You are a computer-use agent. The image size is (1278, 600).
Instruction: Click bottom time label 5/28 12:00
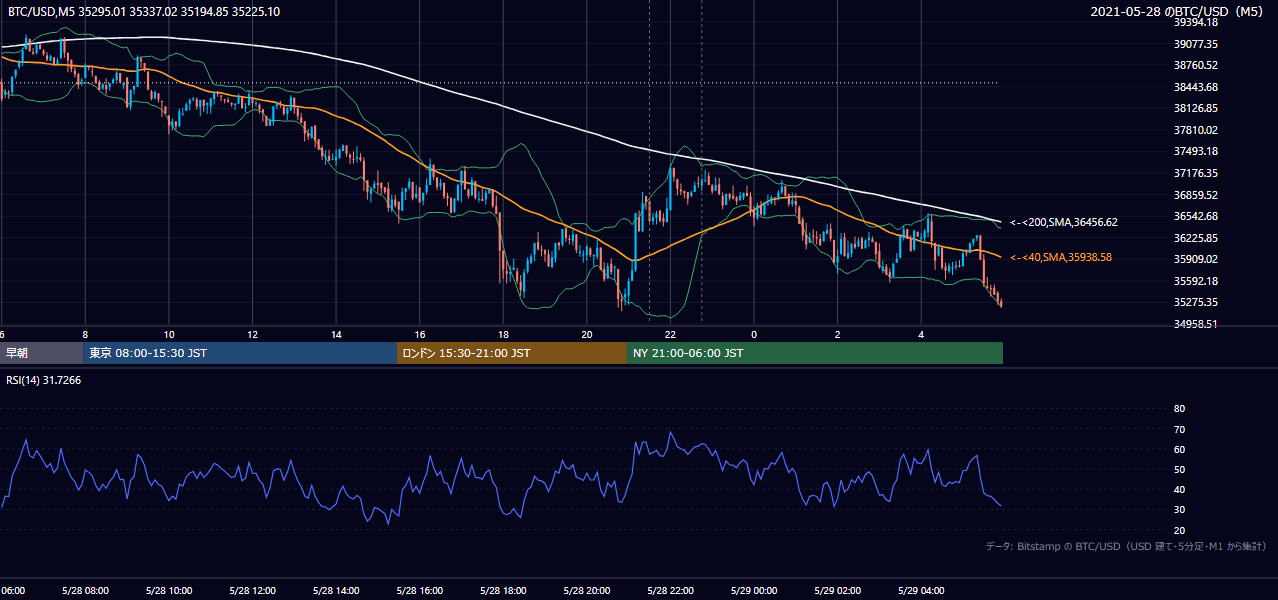[252, 590]
